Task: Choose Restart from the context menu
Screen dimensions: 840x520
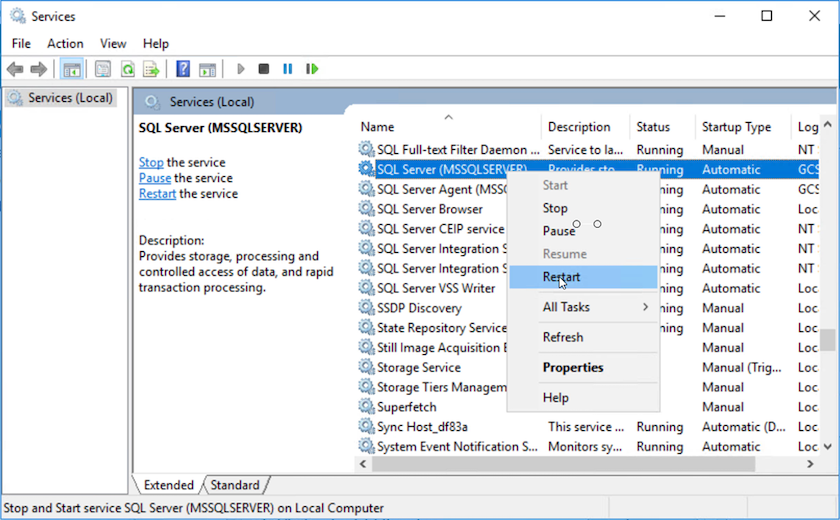Action: tap(561, 277)
